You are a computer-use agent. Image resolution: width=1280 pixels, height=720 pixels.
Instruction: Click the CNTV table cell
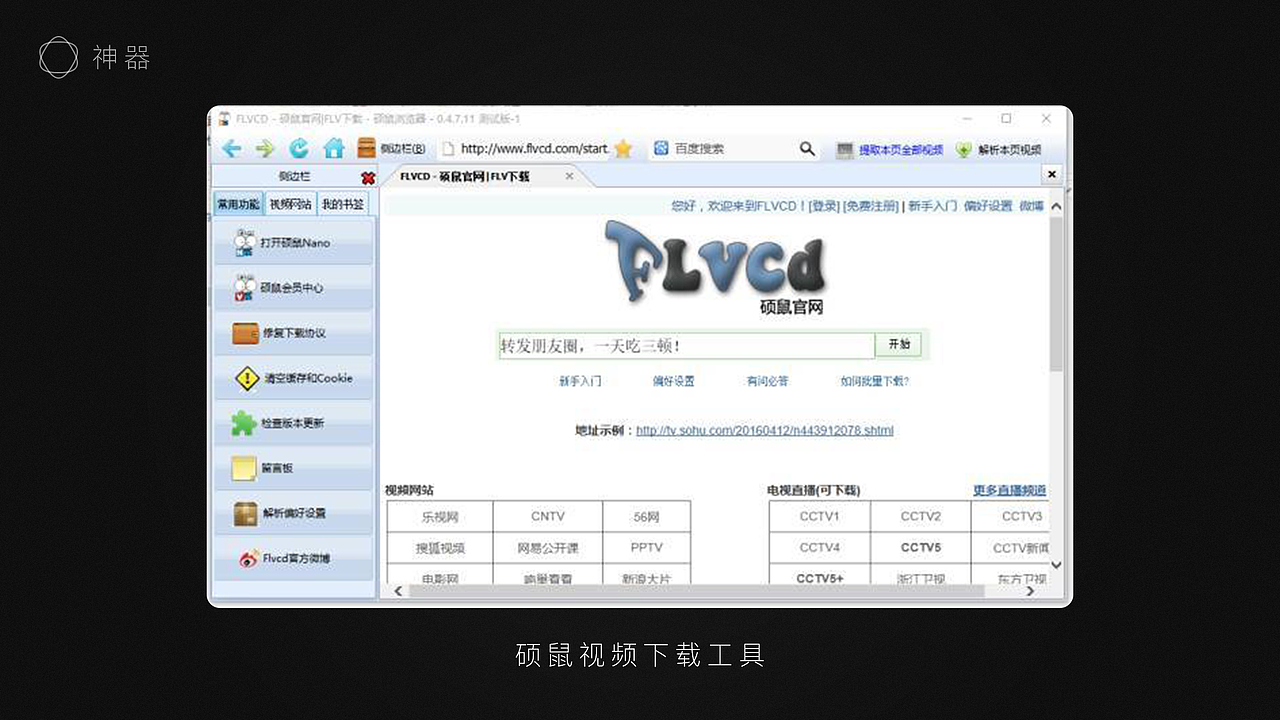(x=548, y=517)
